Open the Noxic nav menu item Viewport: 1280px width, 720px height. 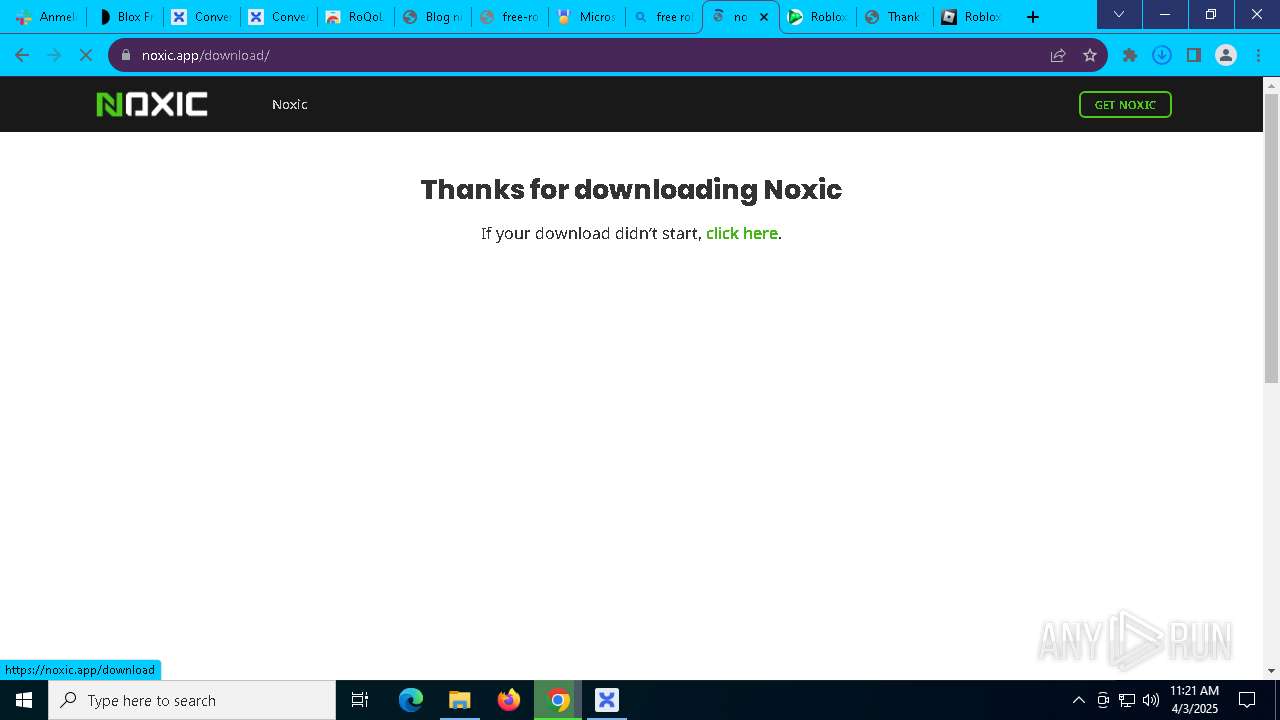[x=289, y=104]
